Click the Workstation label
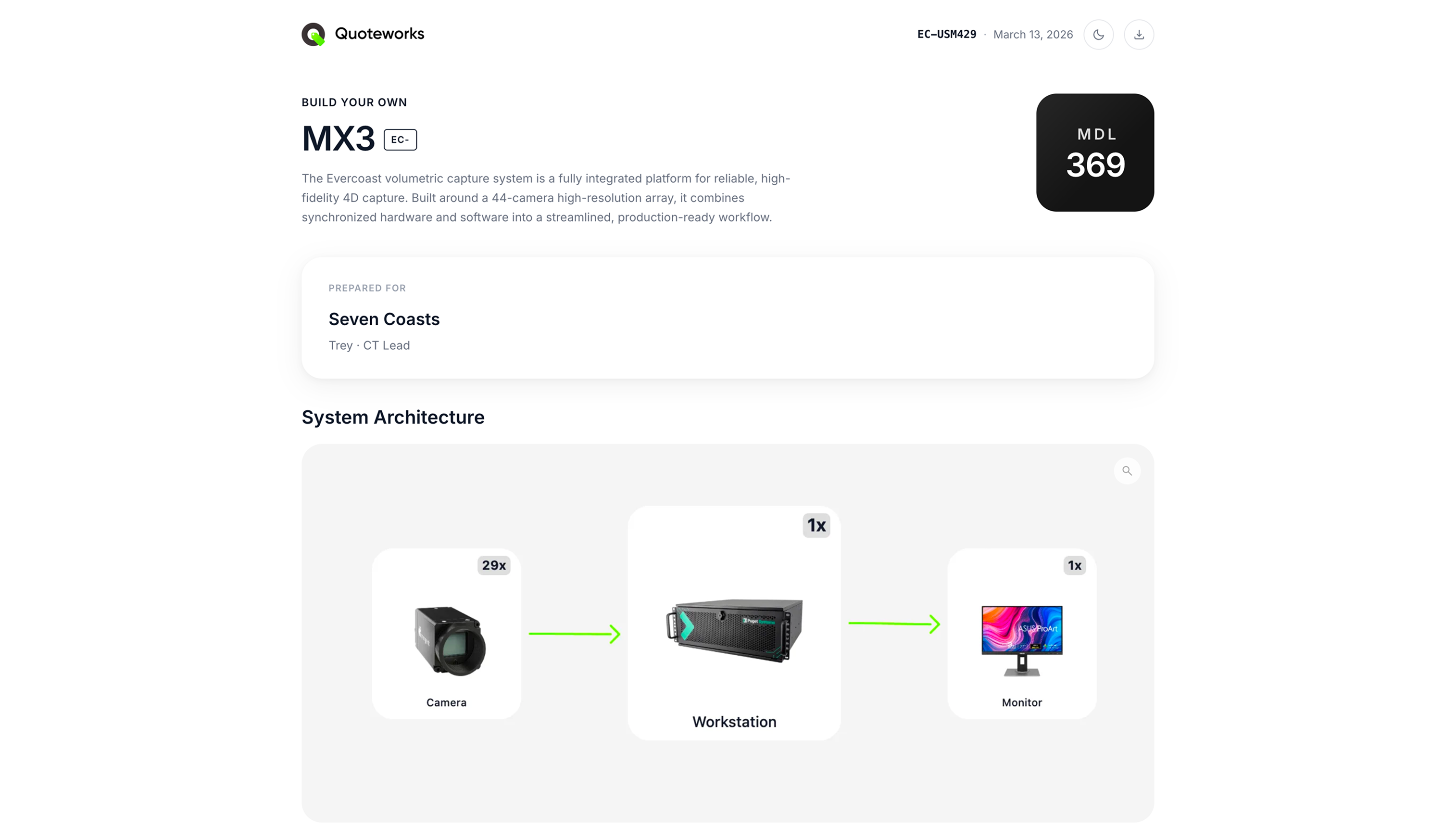This screenshot has height=839, width=1456. 734,722
